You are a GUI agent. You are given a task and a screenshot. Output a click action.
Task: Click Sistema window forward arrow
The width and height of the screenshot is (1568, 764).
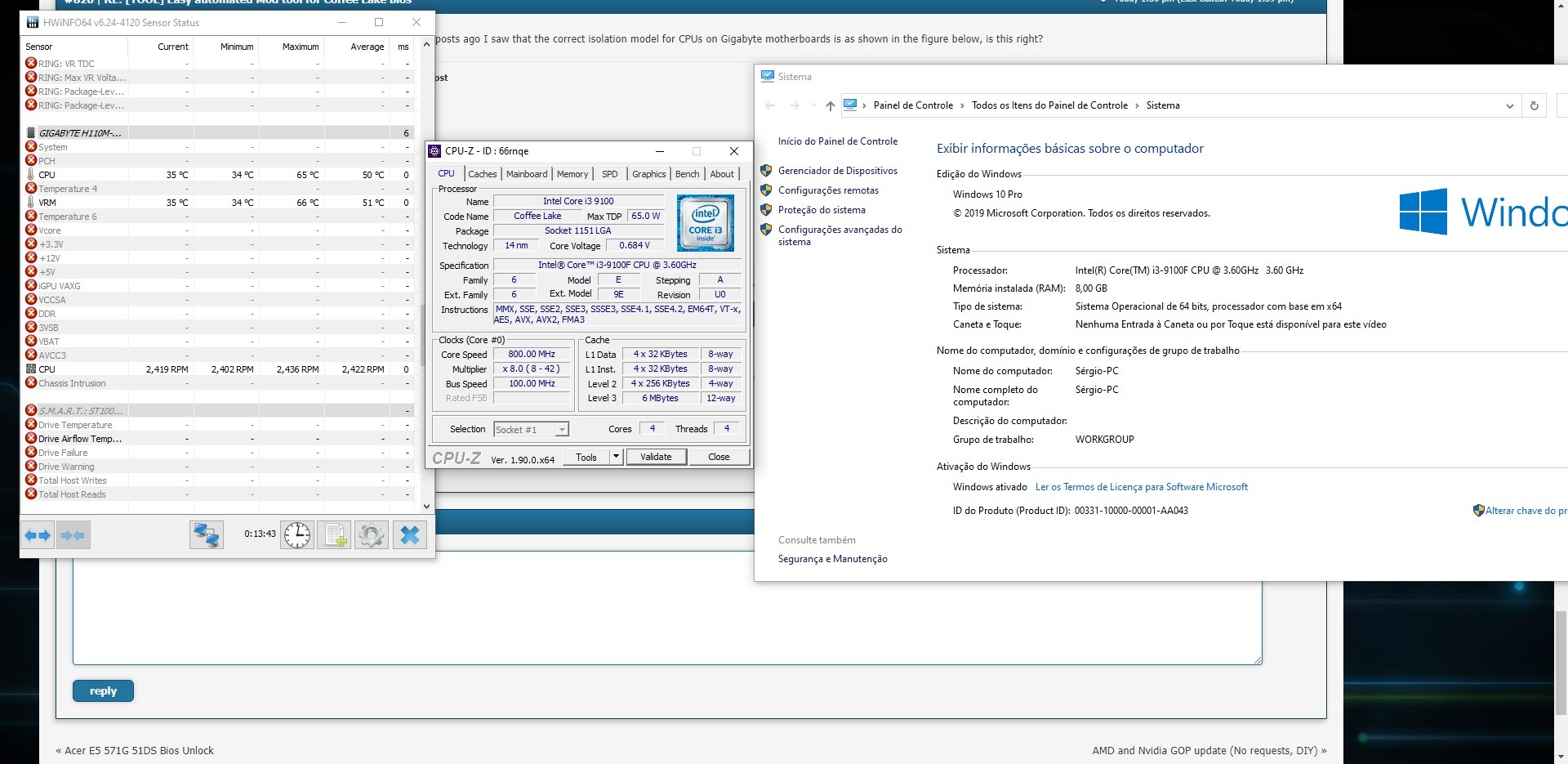794,105
